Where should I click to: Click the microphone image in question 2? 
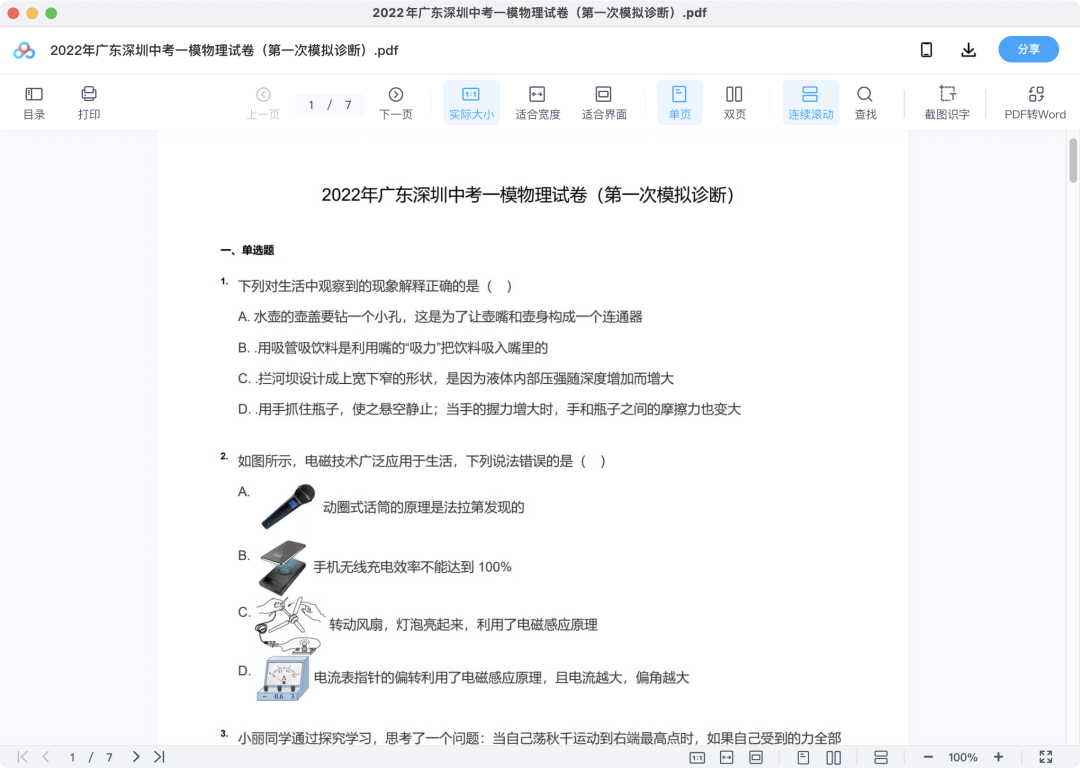tap(289, 506)
